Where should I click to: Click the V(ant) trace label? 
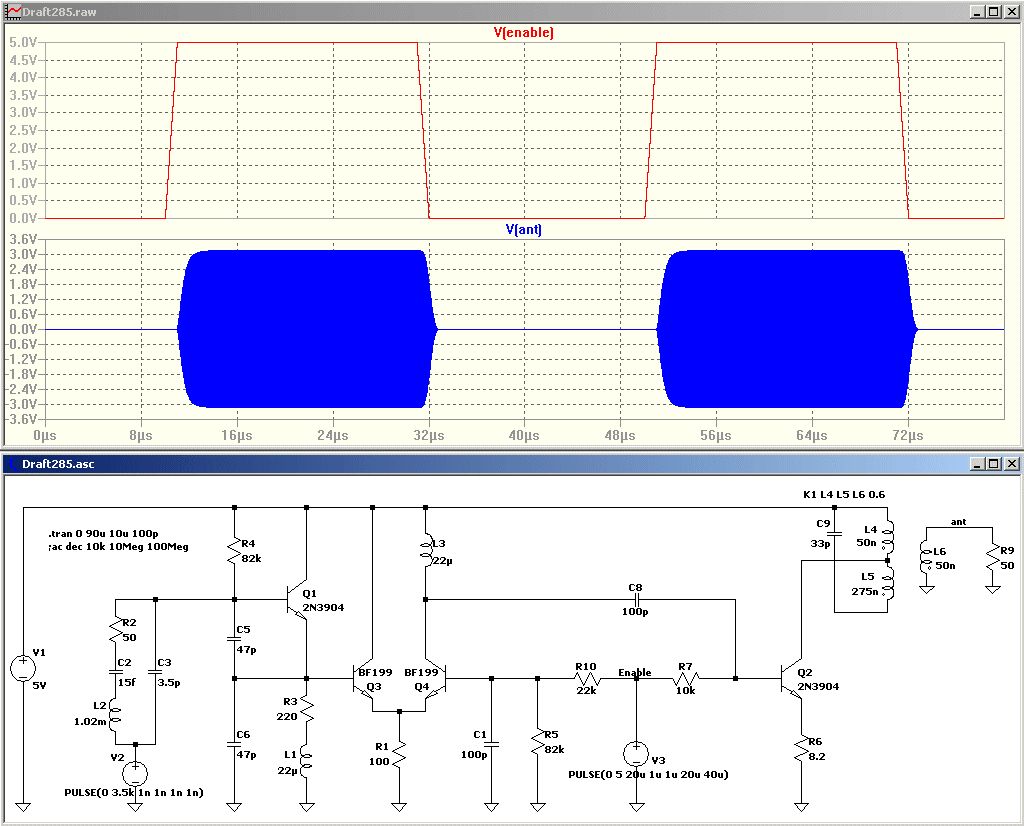click(523, 229)
